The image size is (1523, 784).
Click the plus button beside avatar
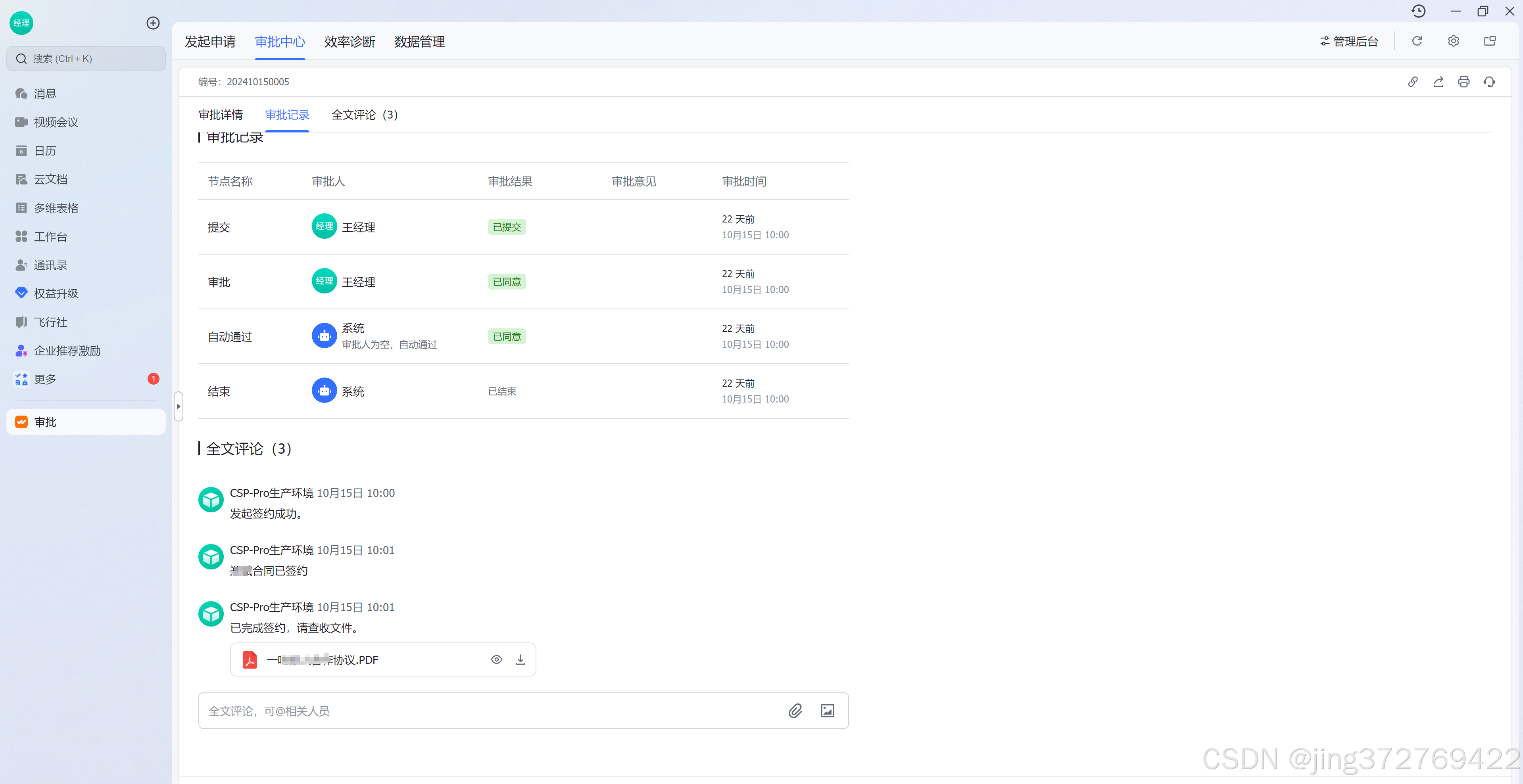(x=152, y=23)
